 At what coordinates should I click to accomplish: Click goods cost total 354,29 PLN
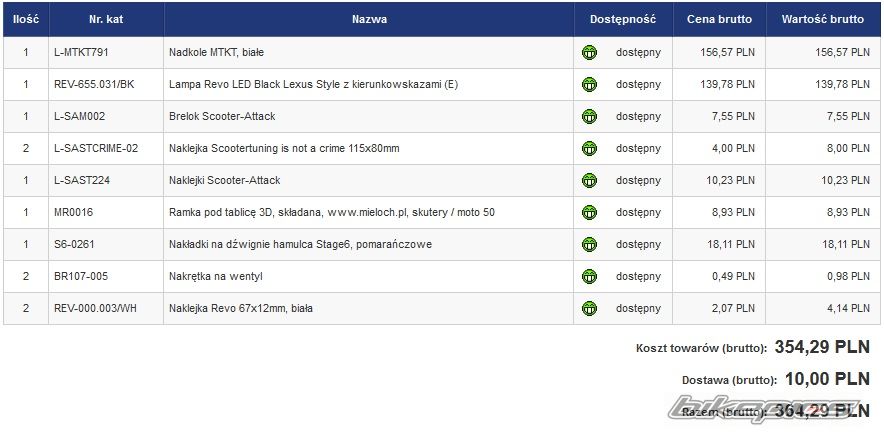pyautogui.click(x=823, y=347)
